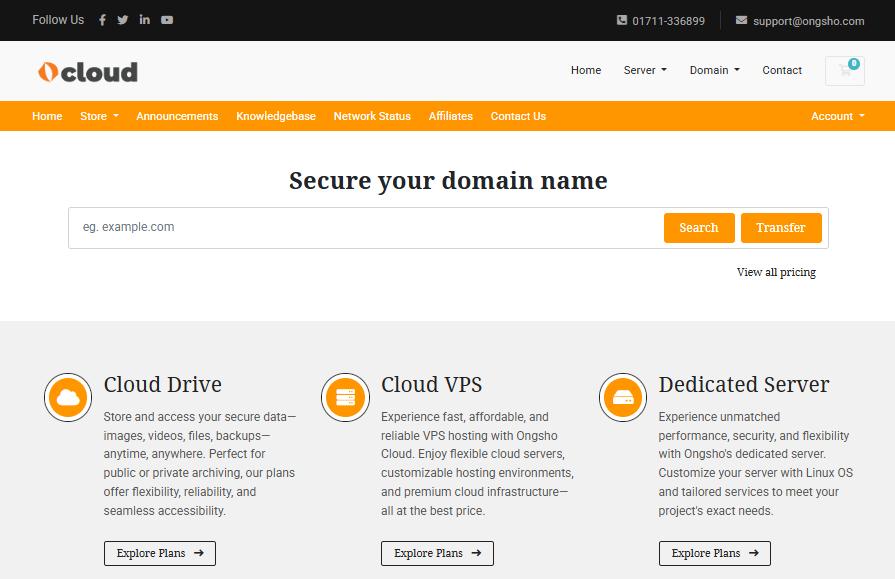Open the Knowledgebase menu item
This screenshot has height=579, width=895.
coord(276,116)
